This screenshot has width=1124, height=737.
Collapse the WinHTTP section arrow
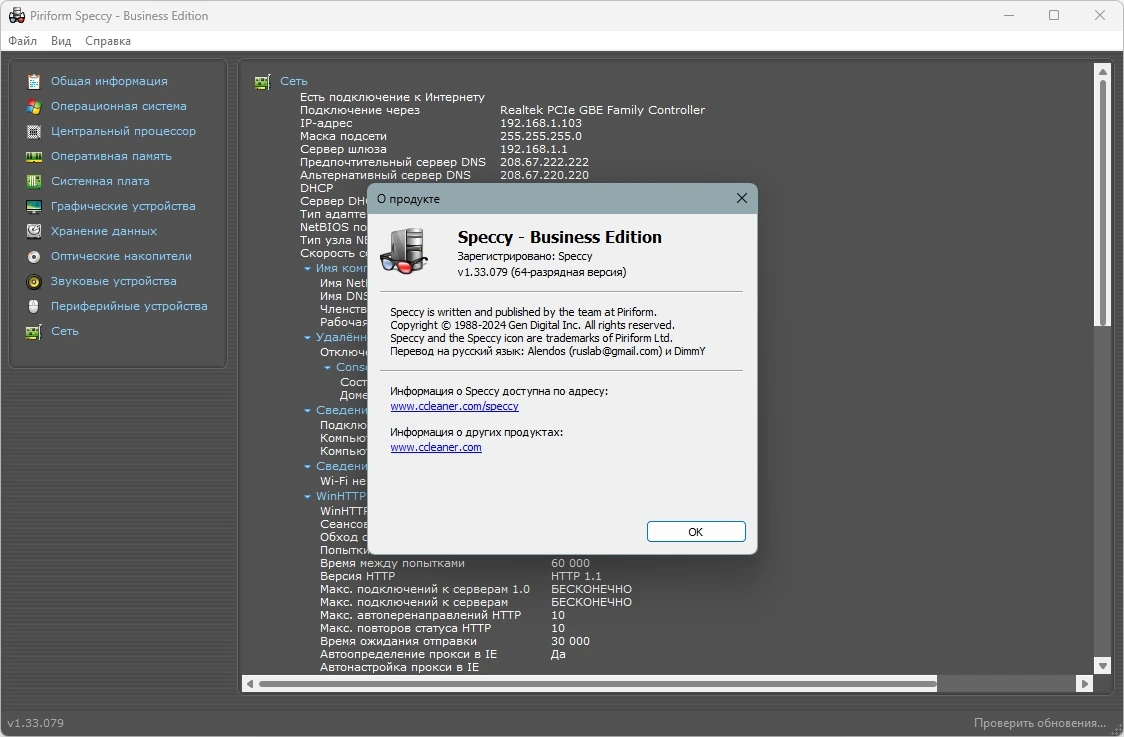click(x=308, y=496)
